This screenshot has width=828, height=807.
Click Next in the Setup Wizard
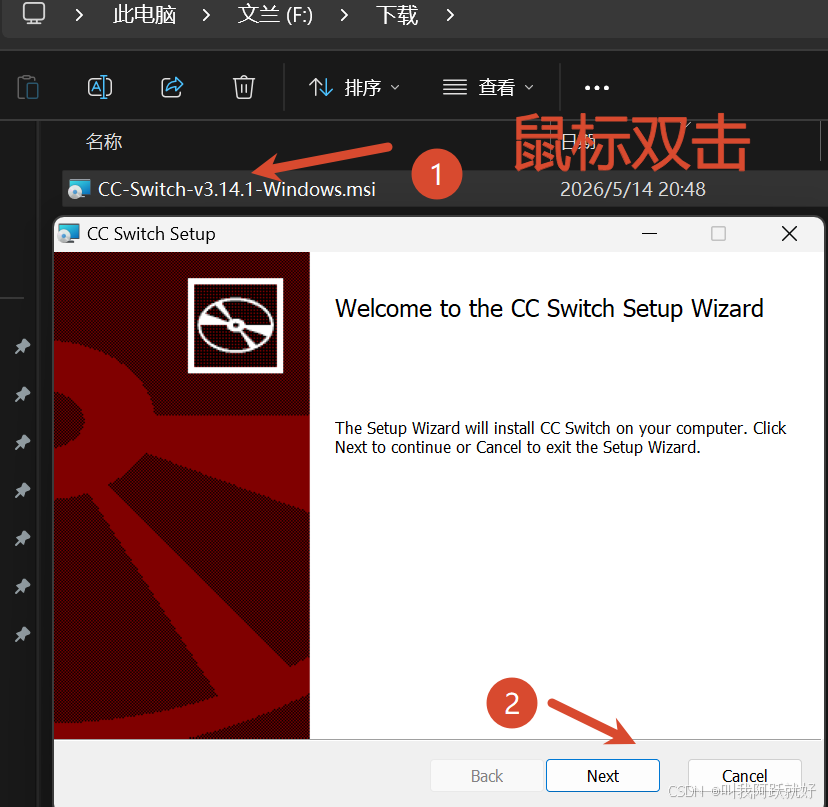603,776
